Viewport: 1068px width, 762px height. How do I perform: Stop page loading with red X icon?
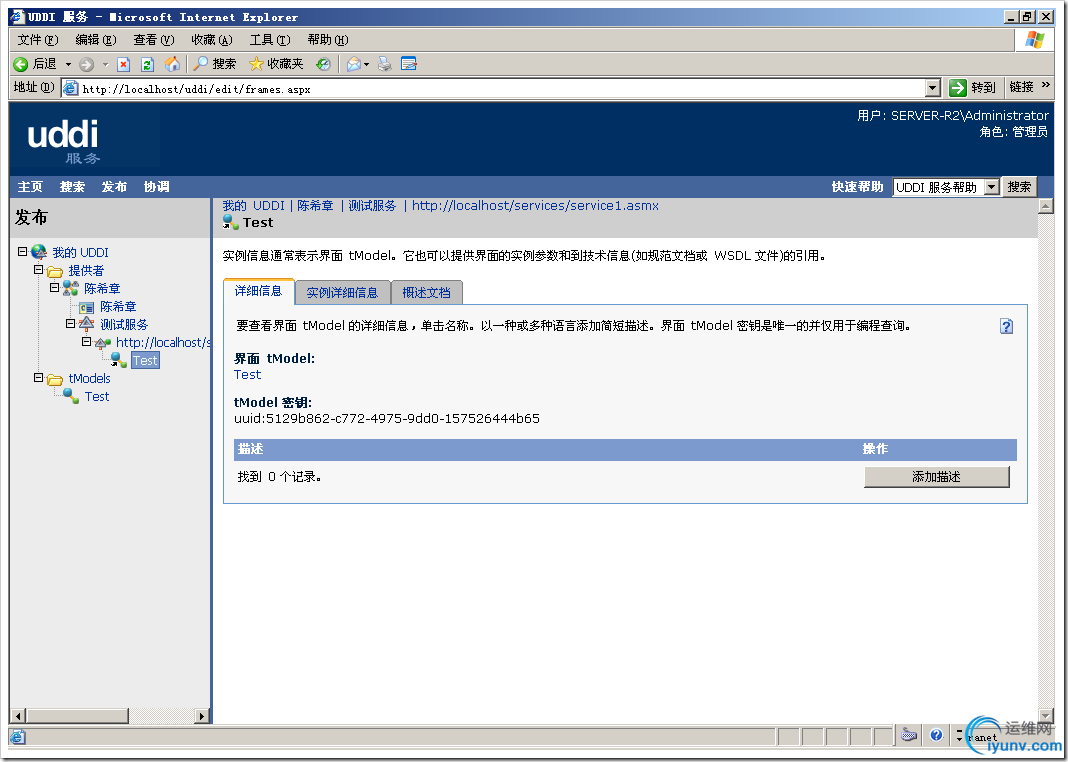123,65
